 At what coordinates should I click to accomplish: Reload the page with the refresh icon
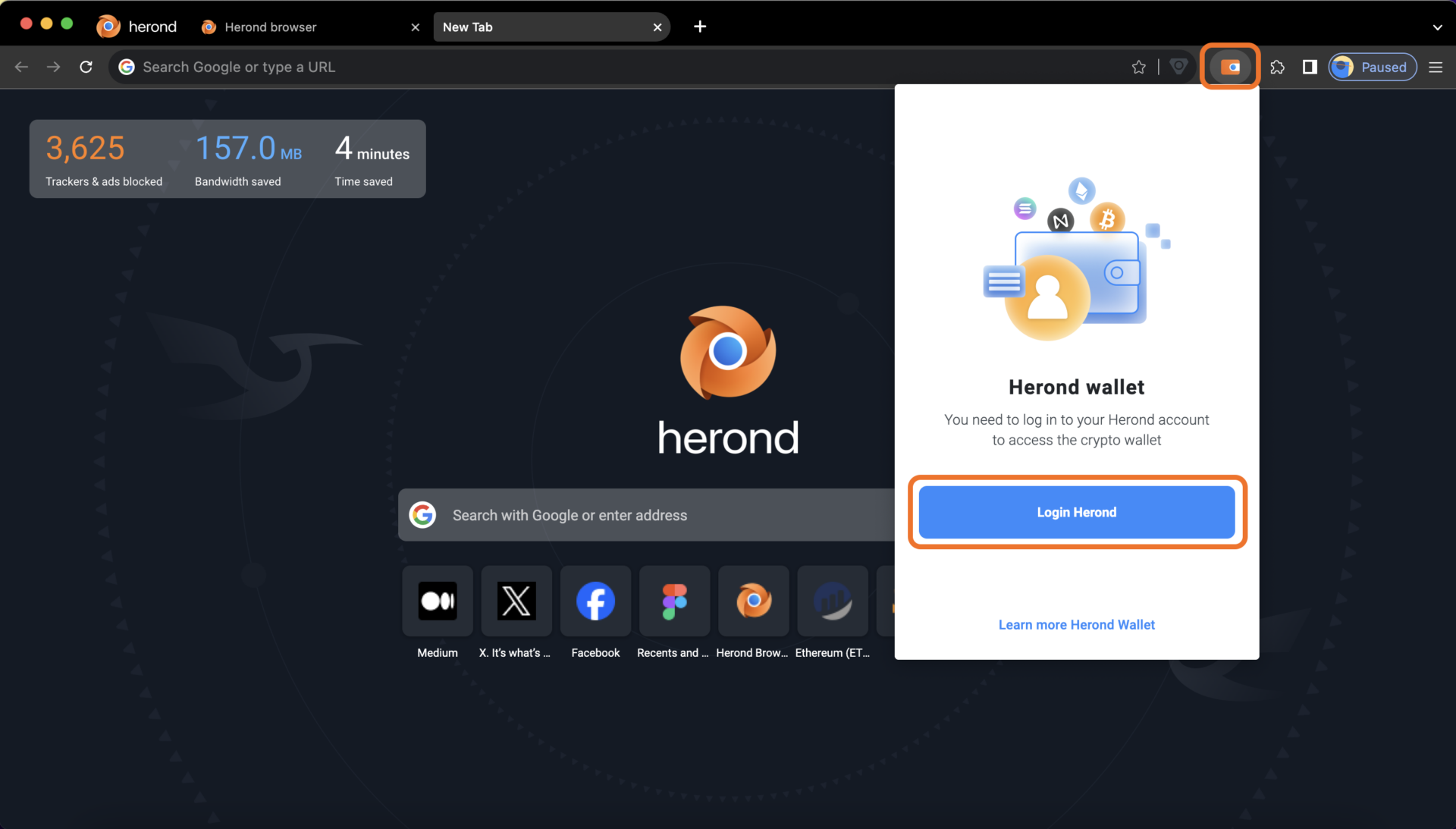86,67
